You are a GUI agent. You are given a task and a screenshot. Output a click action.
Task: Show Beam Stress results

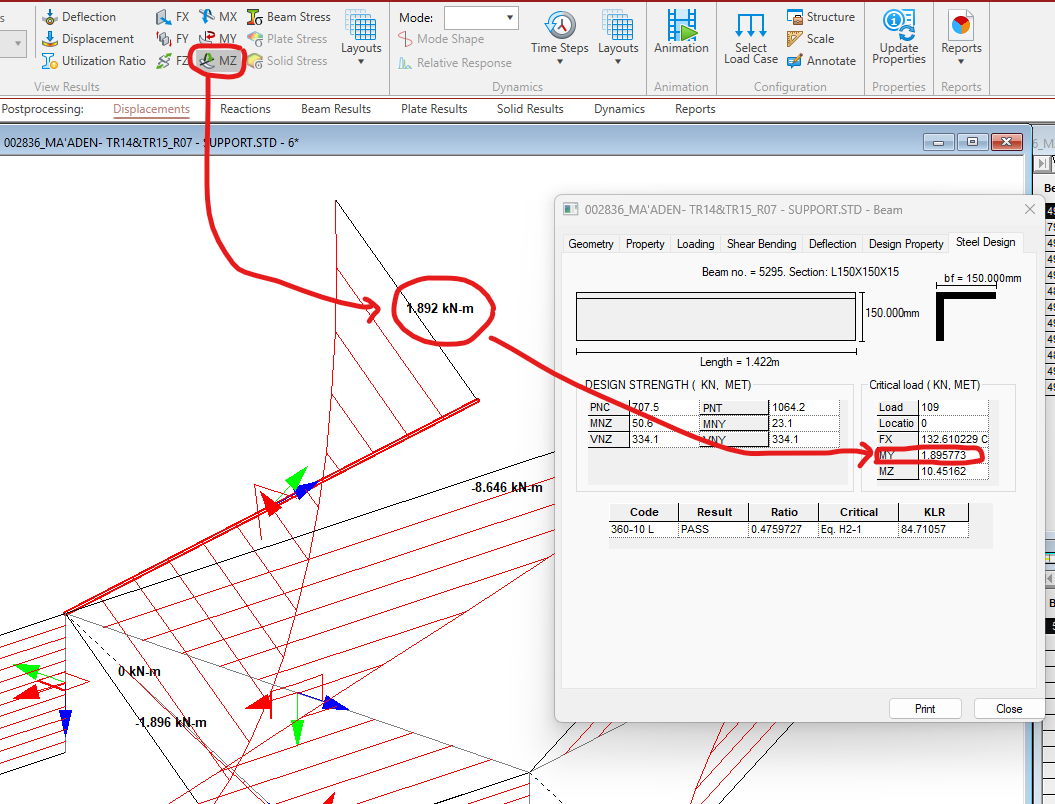click(x=289, y=17)
